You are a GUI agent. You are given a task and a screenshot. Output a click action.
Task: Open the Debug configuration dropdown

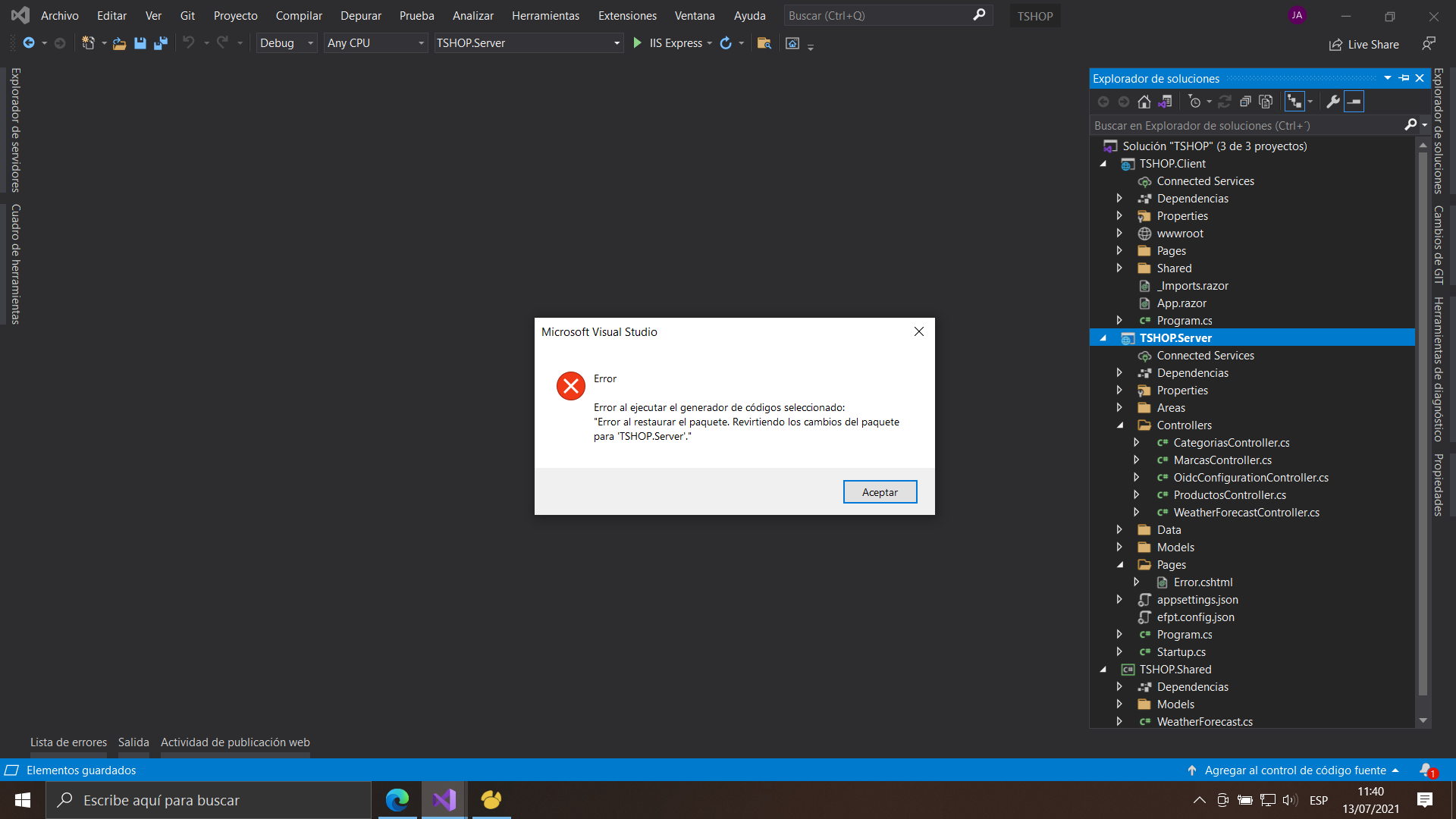point(286,43)
